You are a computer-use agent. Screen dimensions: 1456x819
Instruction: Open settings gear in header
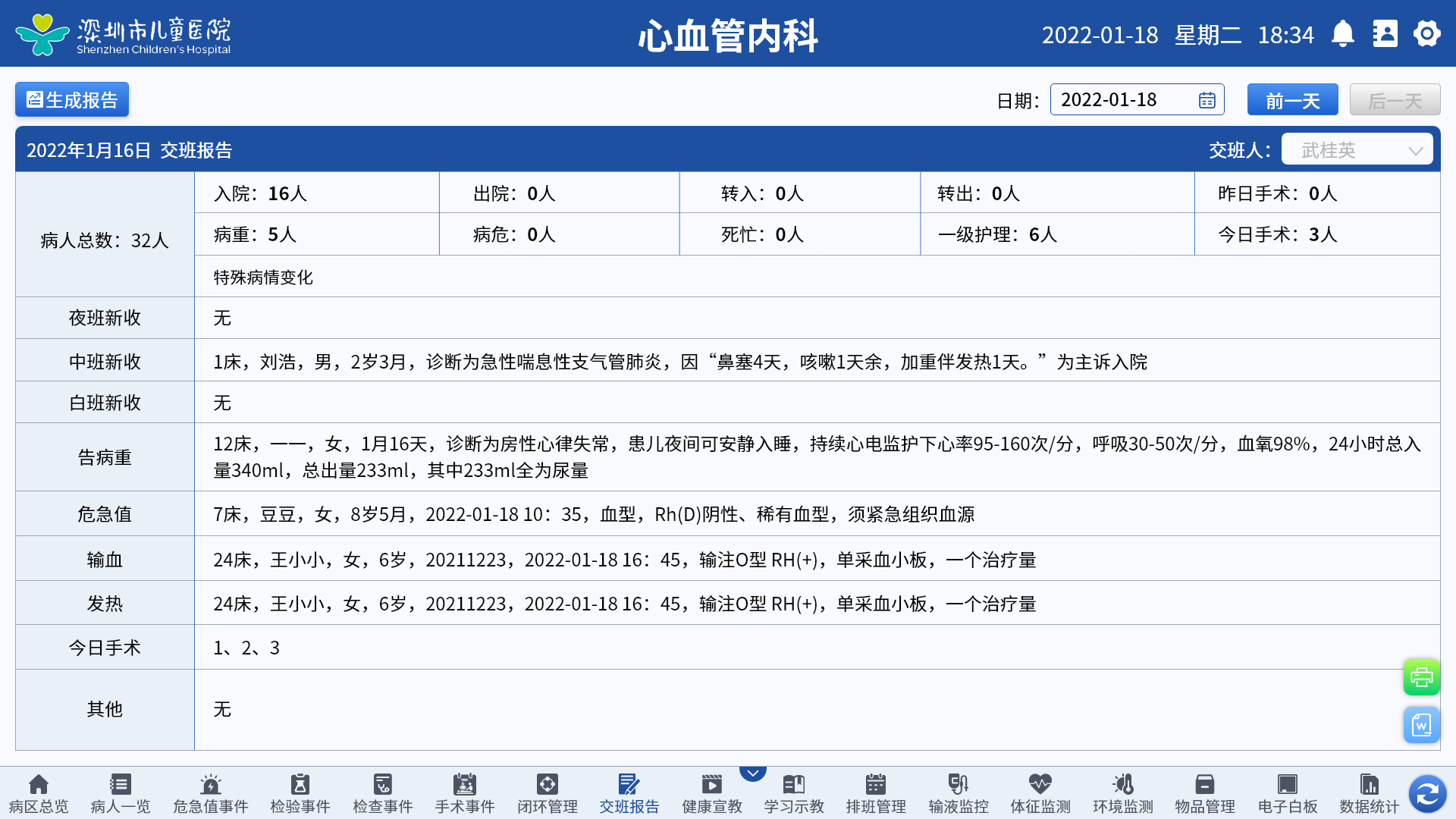pos(1426,34)
